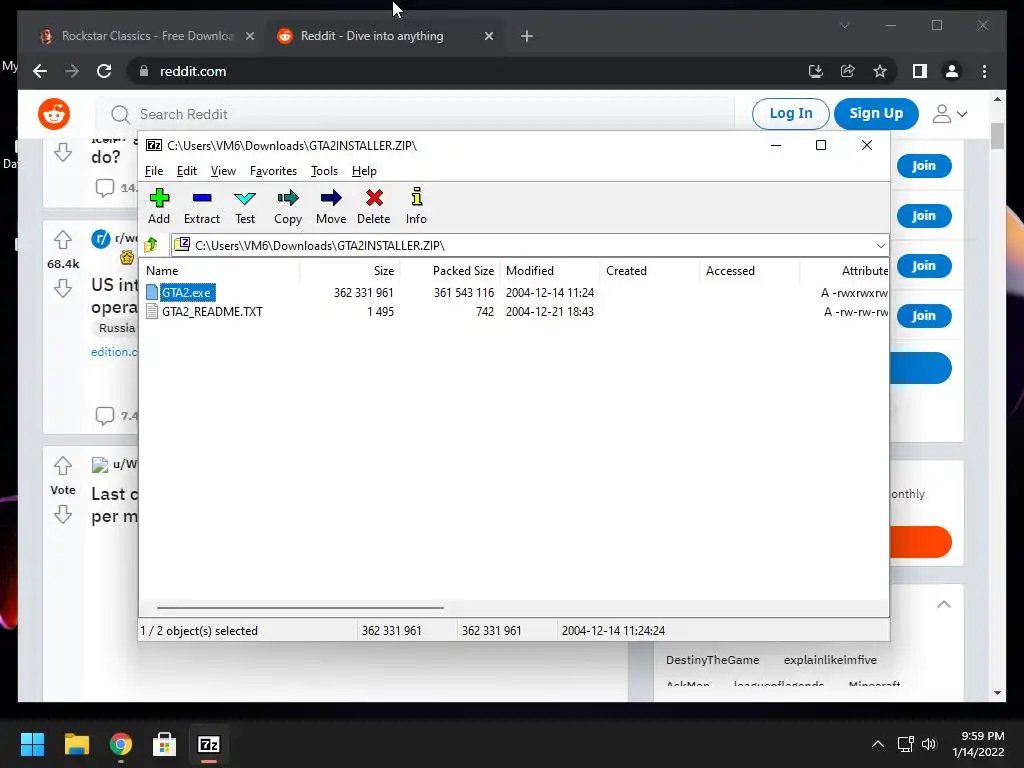Open the Help menu in 7-Zip
The height and width of the screenshot is (768, 1024).
tap(364, 171)
